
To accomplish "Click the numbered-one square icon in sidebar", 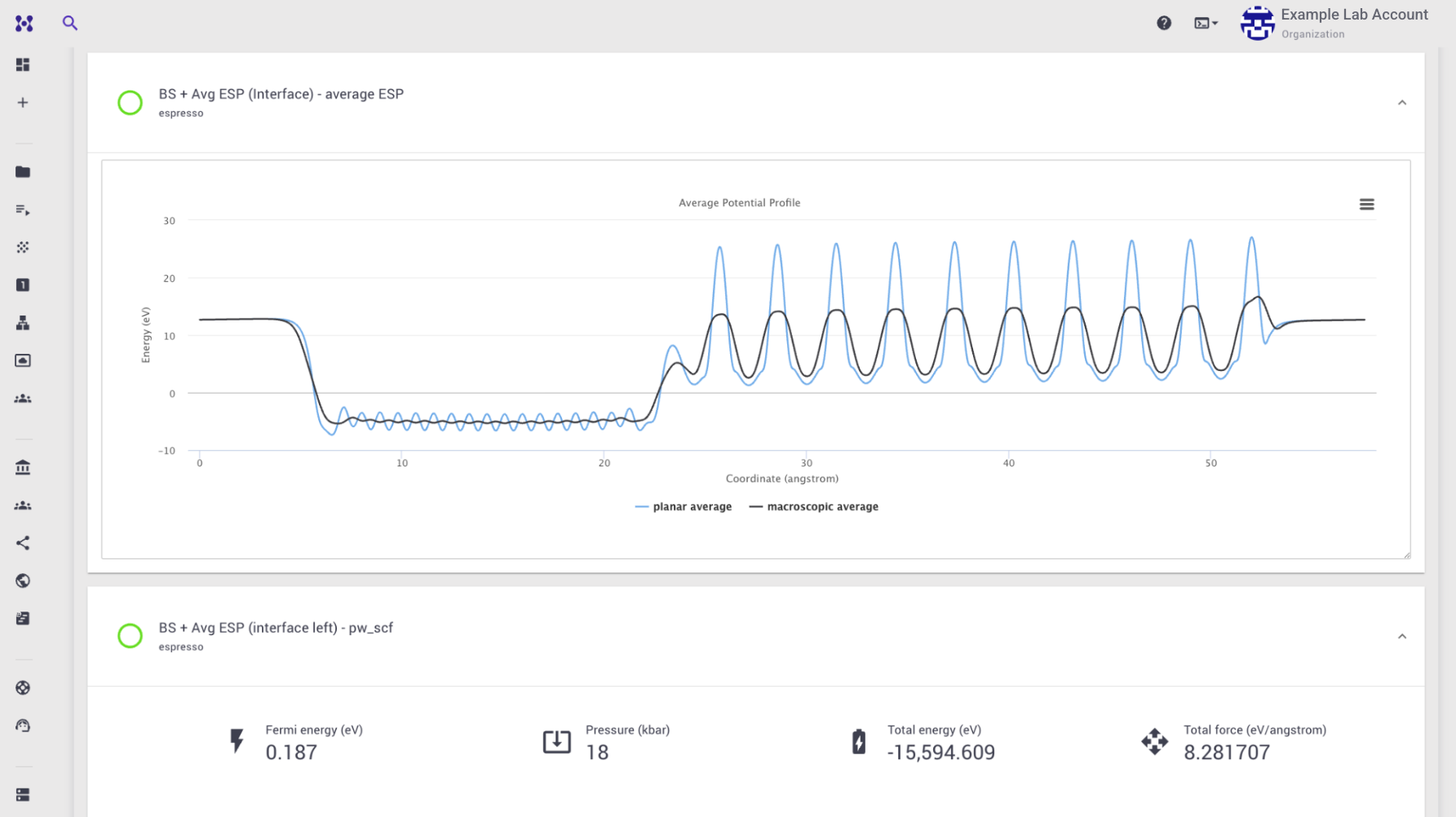I will (x=23, y=285).
